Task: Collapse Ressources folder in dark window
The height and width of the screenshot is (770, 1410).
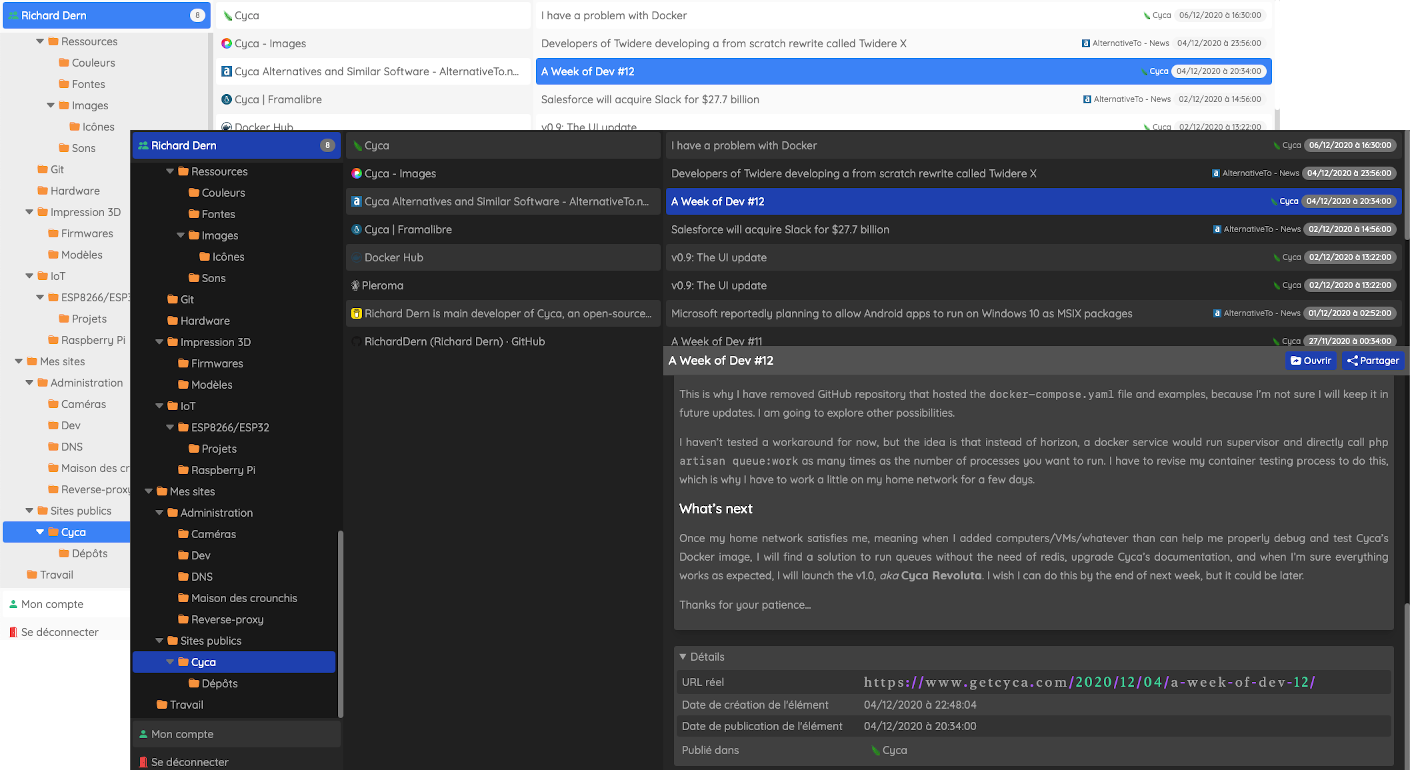Action: [170, 172]
